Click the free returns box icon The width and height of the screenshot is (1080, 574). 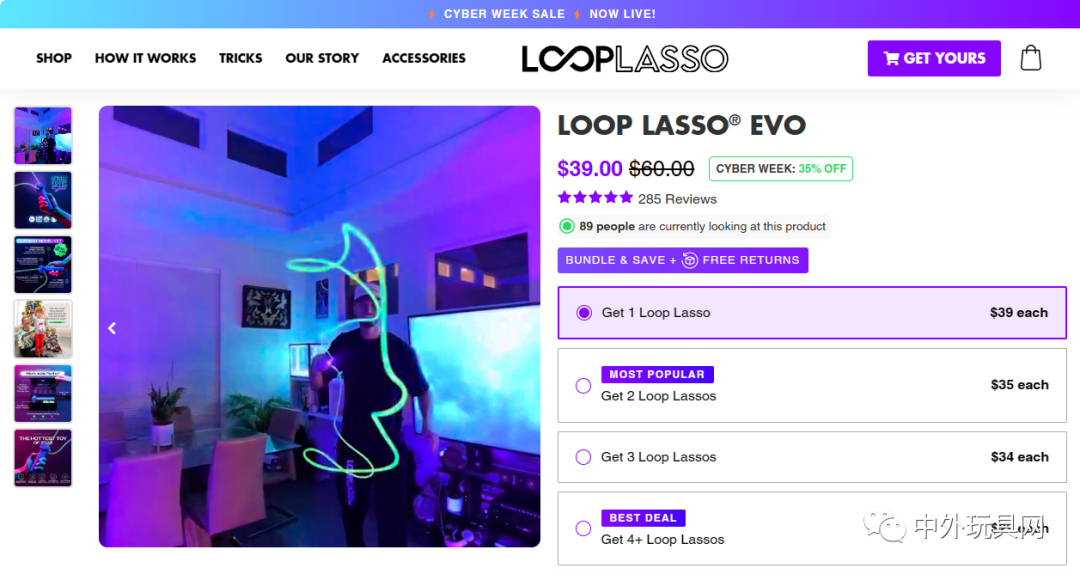[689, 260]
